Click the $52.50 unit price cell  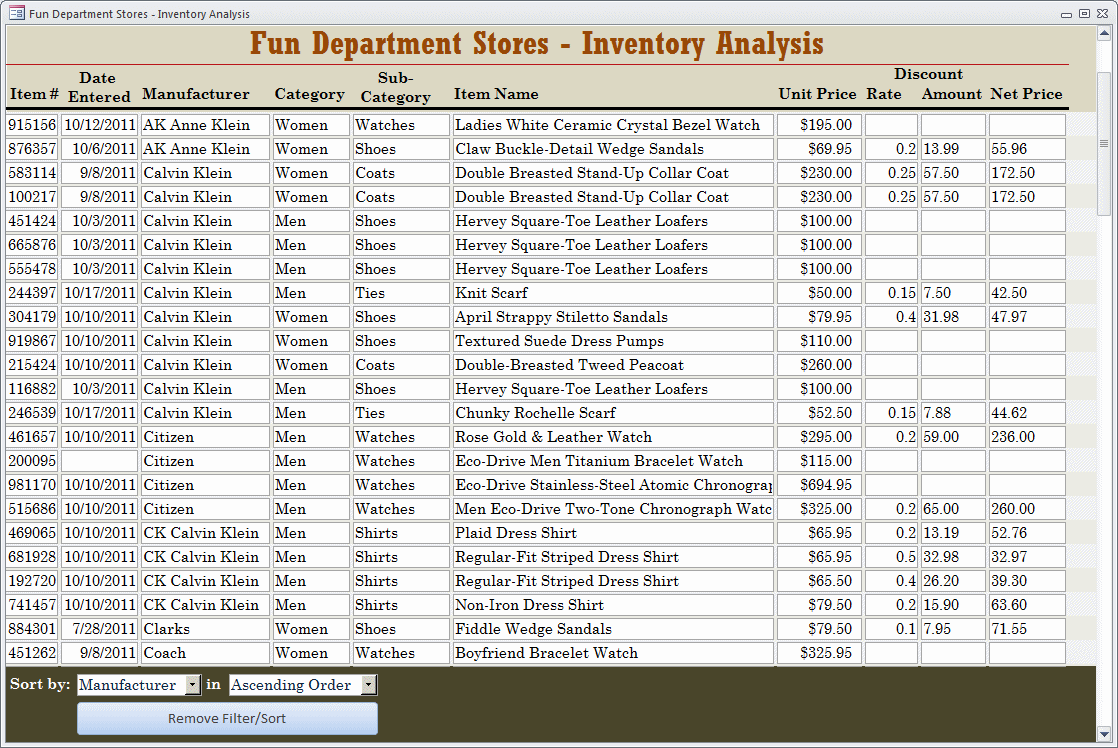coord(819,413)
